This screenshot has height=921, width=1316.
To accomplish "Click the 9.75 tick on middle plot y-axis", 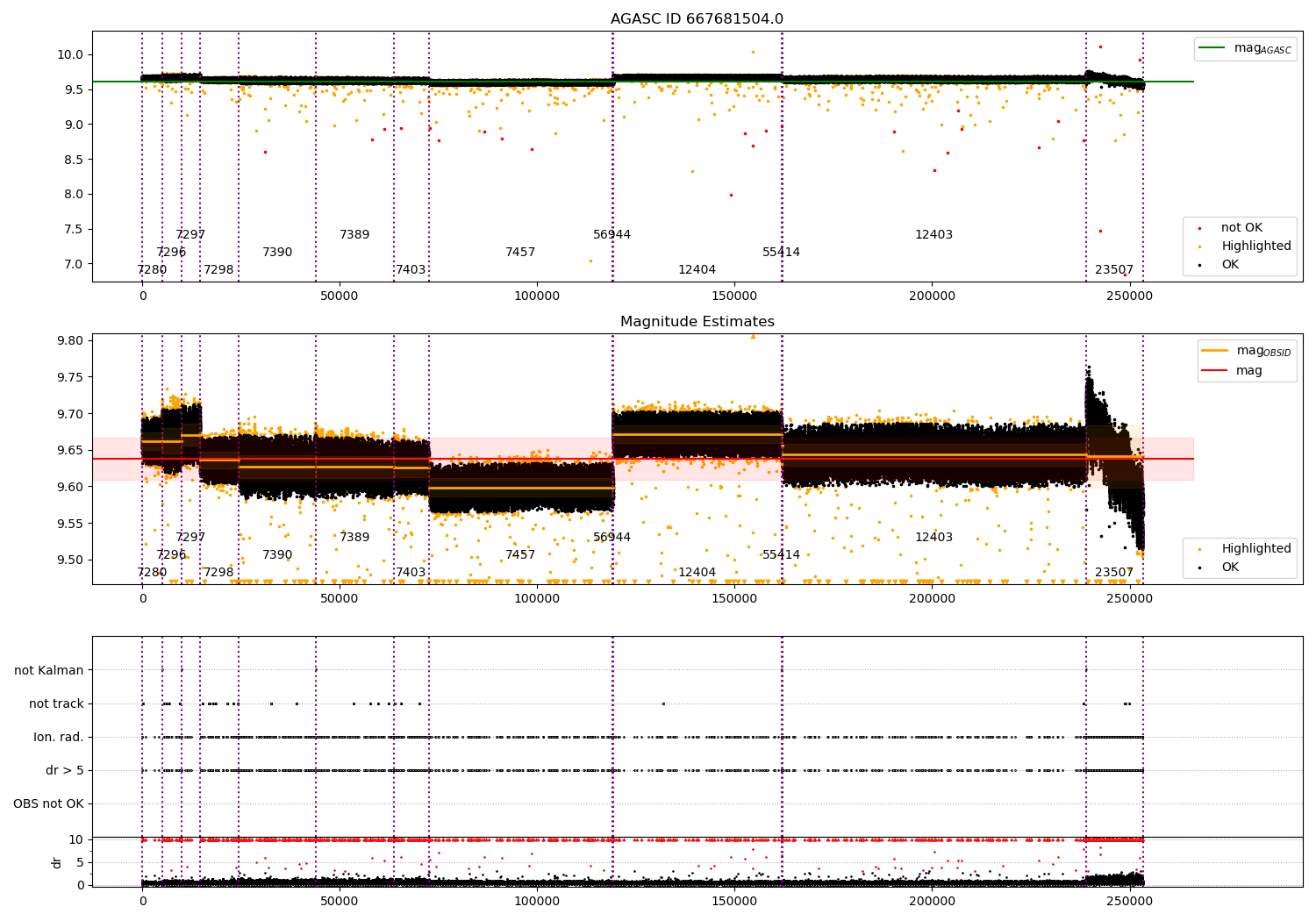I will (71, 378).
